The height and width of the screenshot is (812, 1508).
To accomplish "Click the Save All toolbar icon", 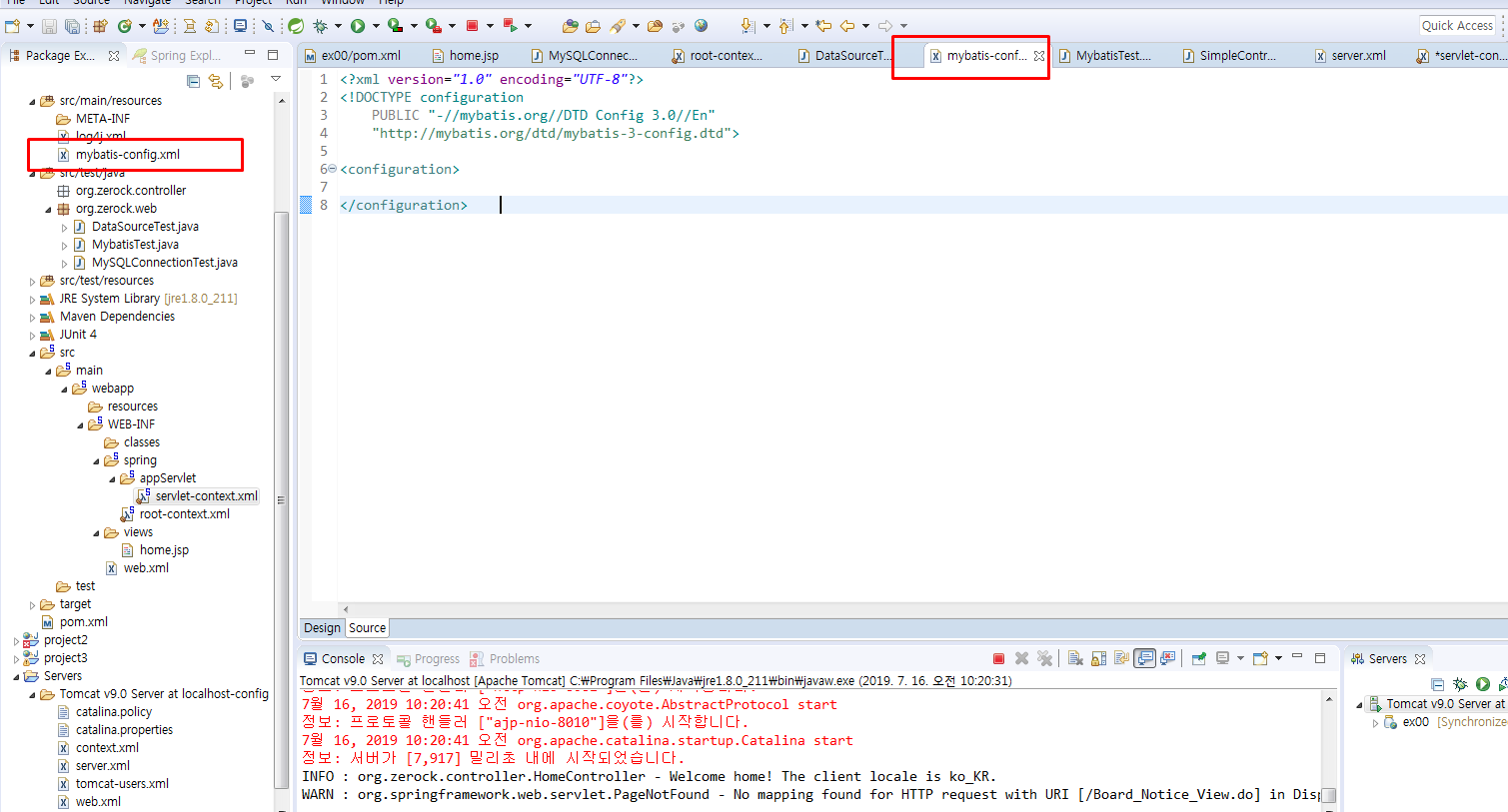I will (x=72, y=26).
